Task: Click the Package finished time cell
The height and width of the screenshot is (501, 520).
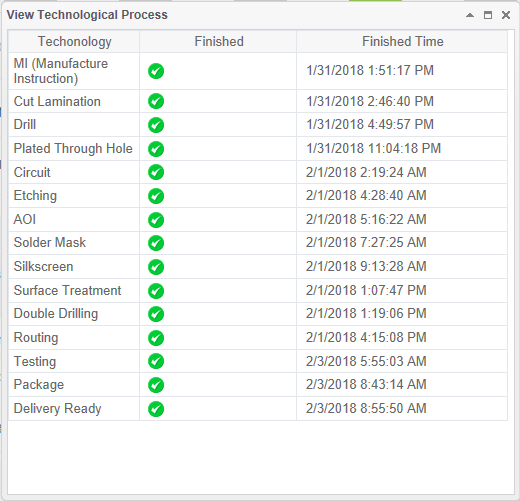Action: (x=402, y=385)
